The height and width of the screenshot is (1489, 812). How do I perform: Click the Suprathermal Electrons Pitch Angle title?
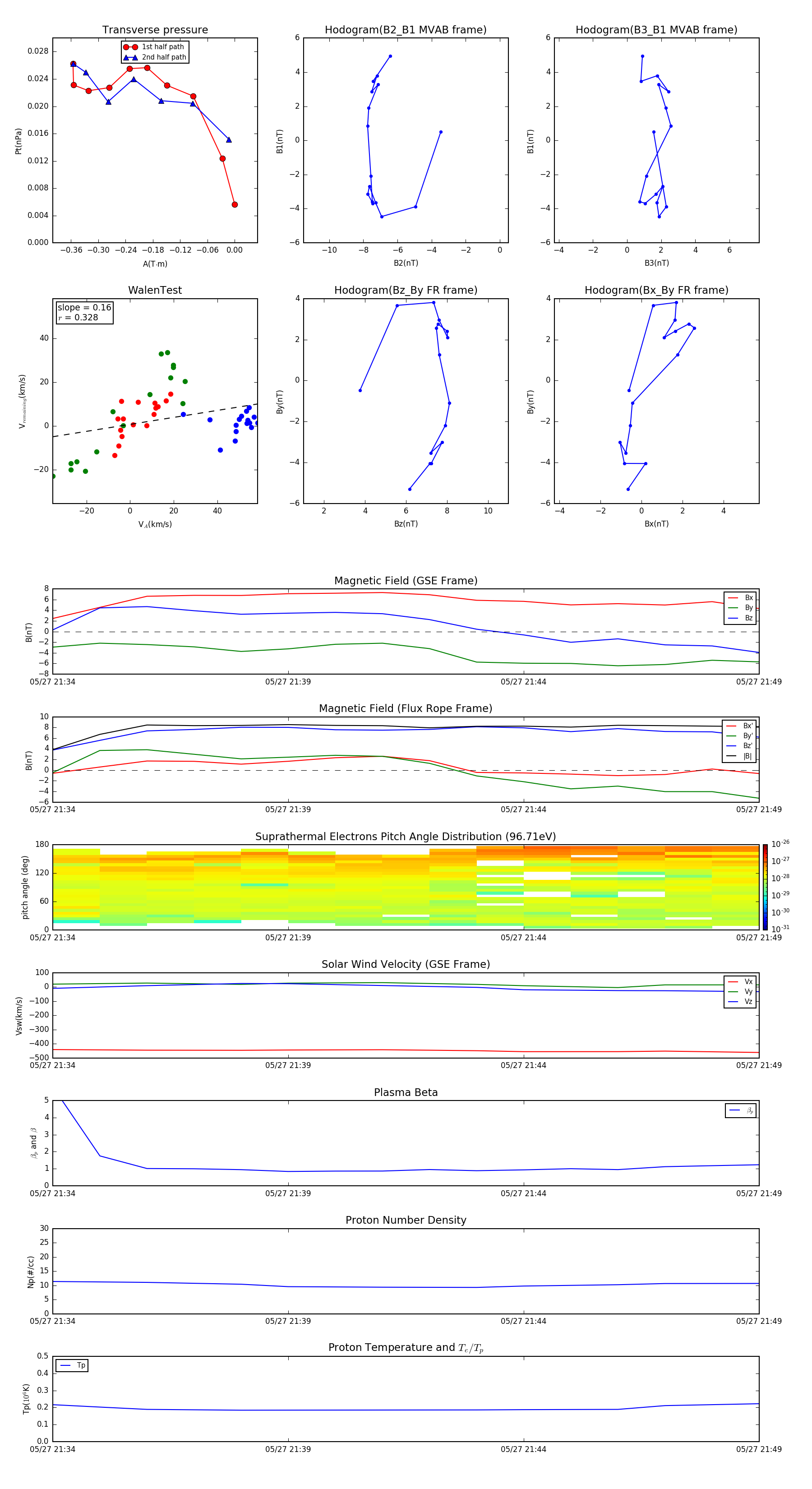point(406,837)
